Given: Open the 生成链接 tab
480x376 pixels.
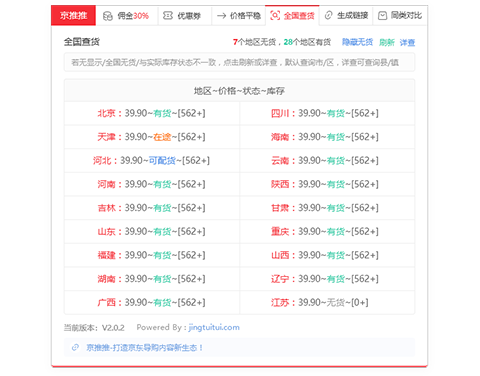Looking at the screenshot, I should click(x=346, y=15).
